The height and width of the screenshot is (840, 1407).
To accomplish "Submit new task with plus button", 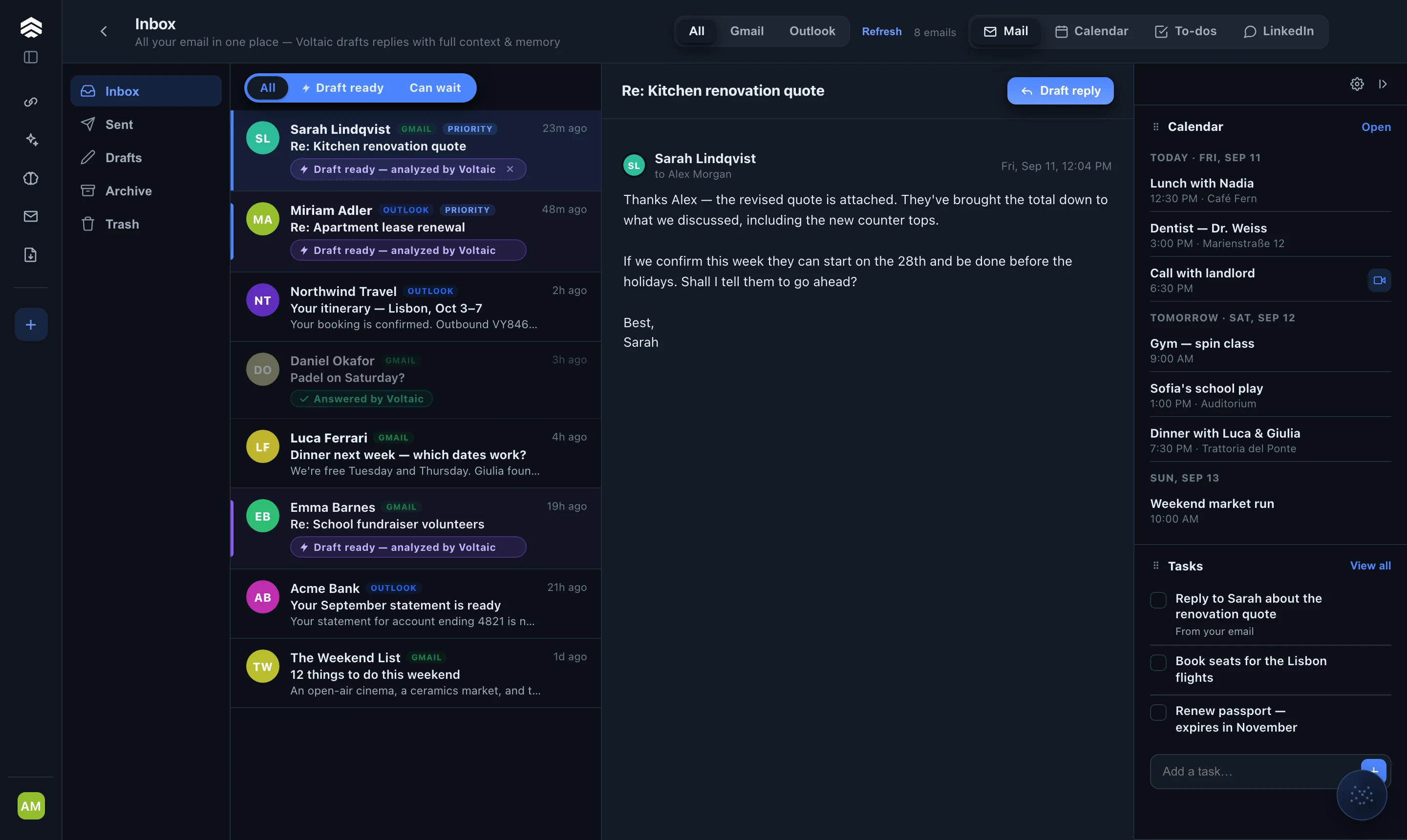I will point(1374,771).
